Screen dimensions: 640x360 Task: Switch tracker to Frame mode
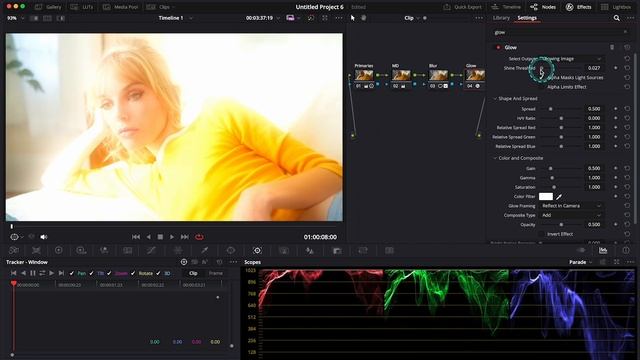click(x=216, y=273)
